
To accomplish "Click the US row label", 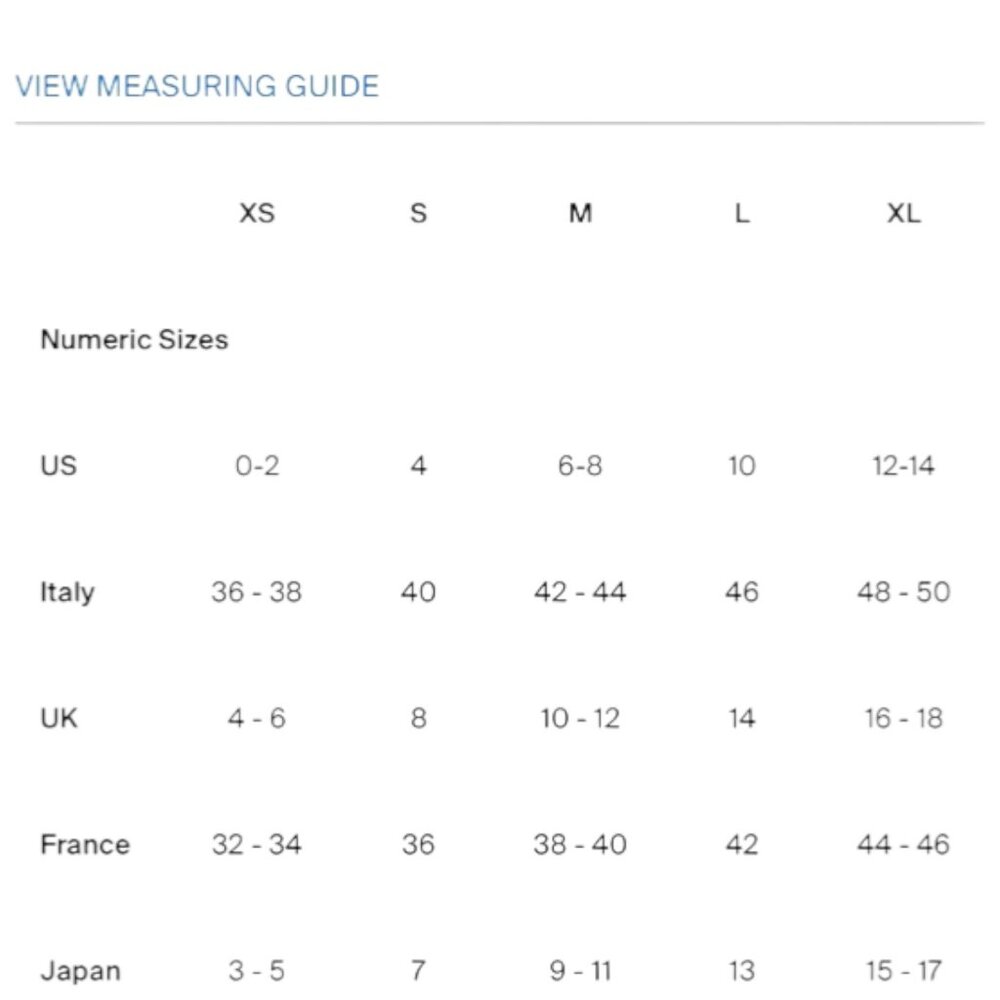I will [59, 466].
